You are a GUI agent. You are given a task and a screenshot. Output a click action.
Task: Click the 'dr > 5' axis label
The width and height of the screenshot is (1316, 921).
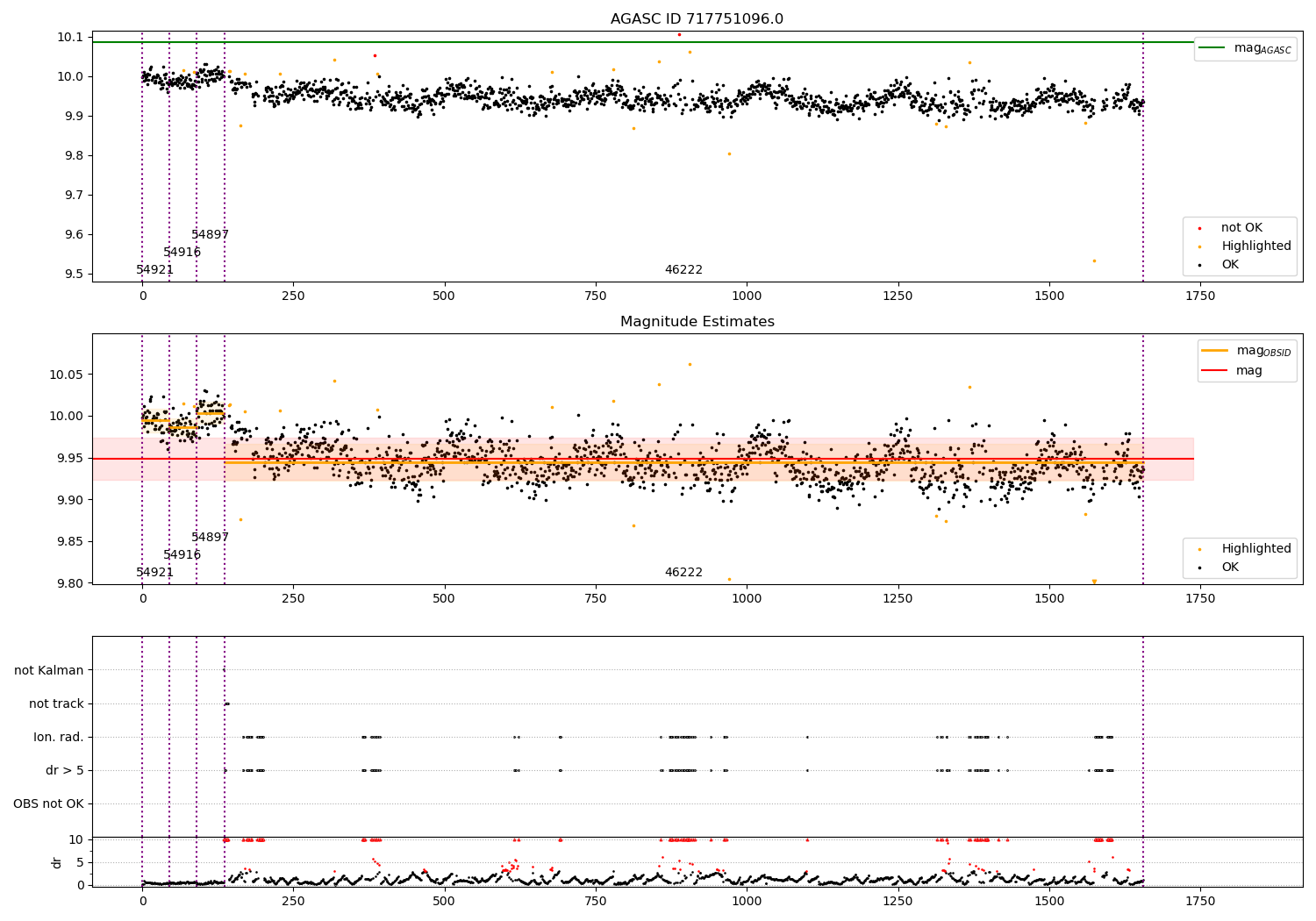(x=65, y=771)
